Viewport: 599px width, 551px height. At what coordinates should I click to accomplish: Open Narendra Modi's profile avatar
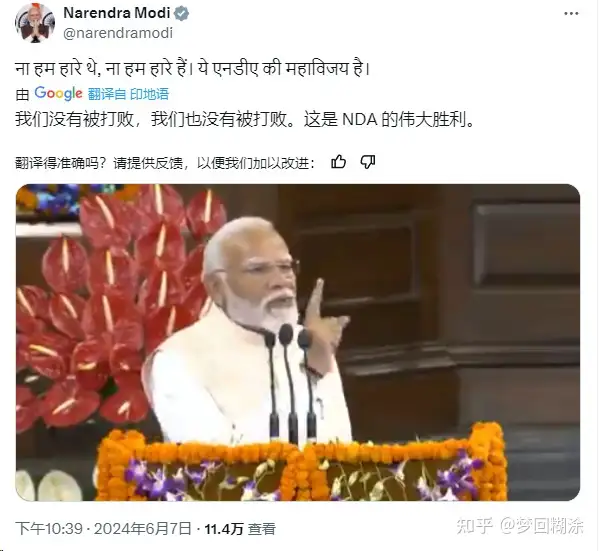click(x=35, y=23)
